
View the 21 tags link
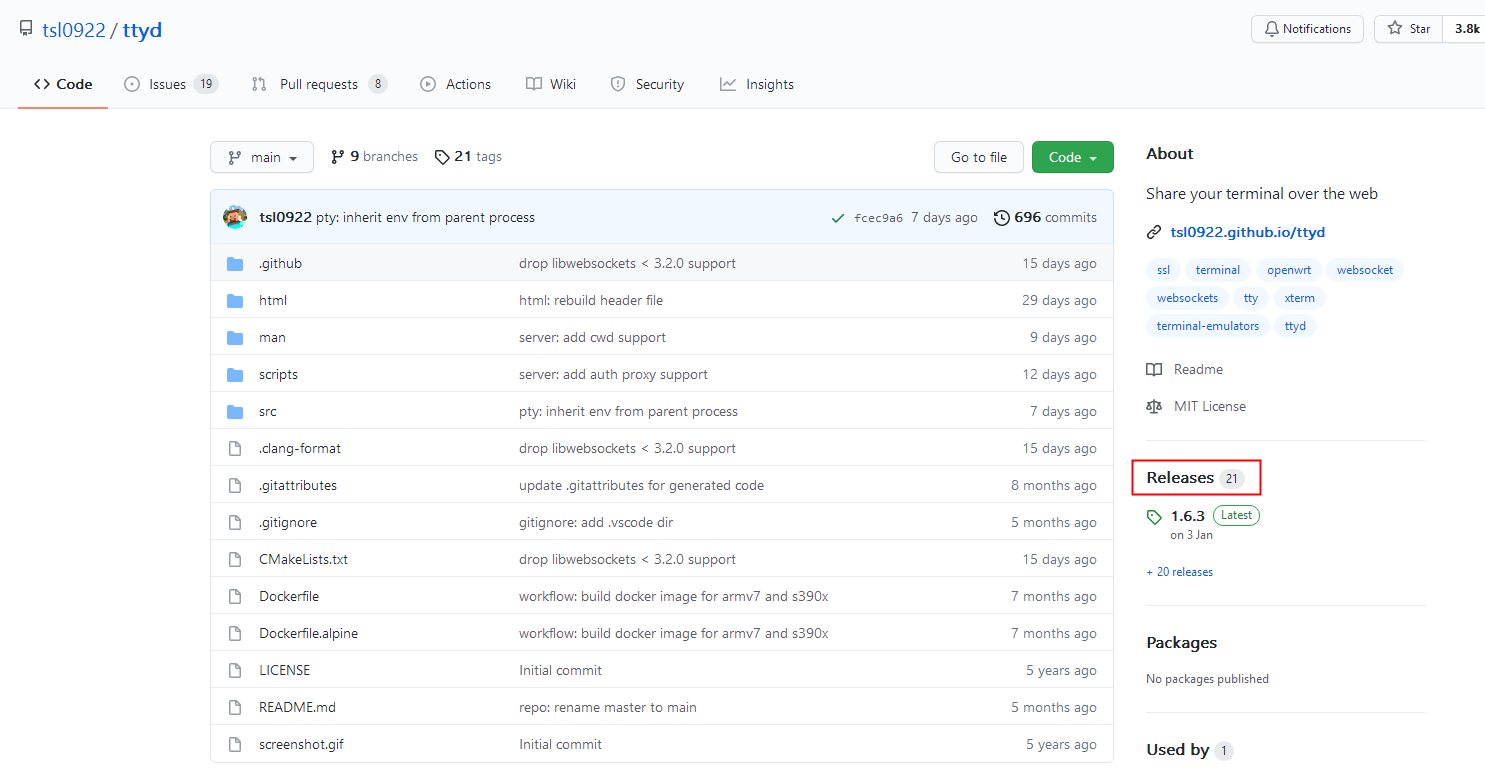pyautogui.click(x=468, y=157)
